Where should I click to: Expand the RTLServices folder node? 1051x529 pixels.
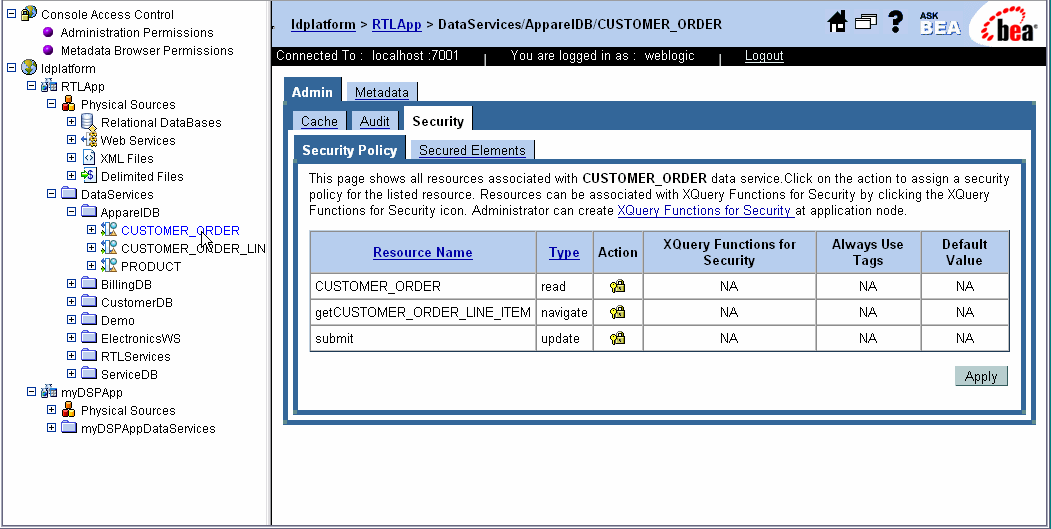71,356
